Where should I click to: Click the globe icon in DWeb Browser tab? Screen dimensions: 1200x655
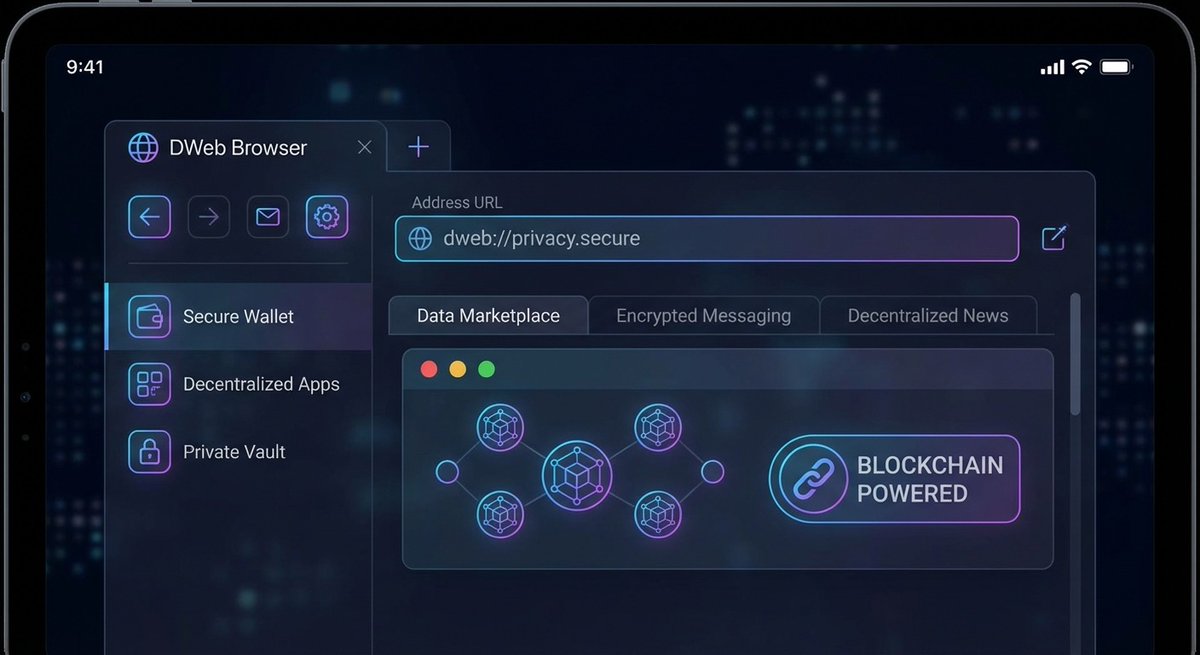pos(144,148)
